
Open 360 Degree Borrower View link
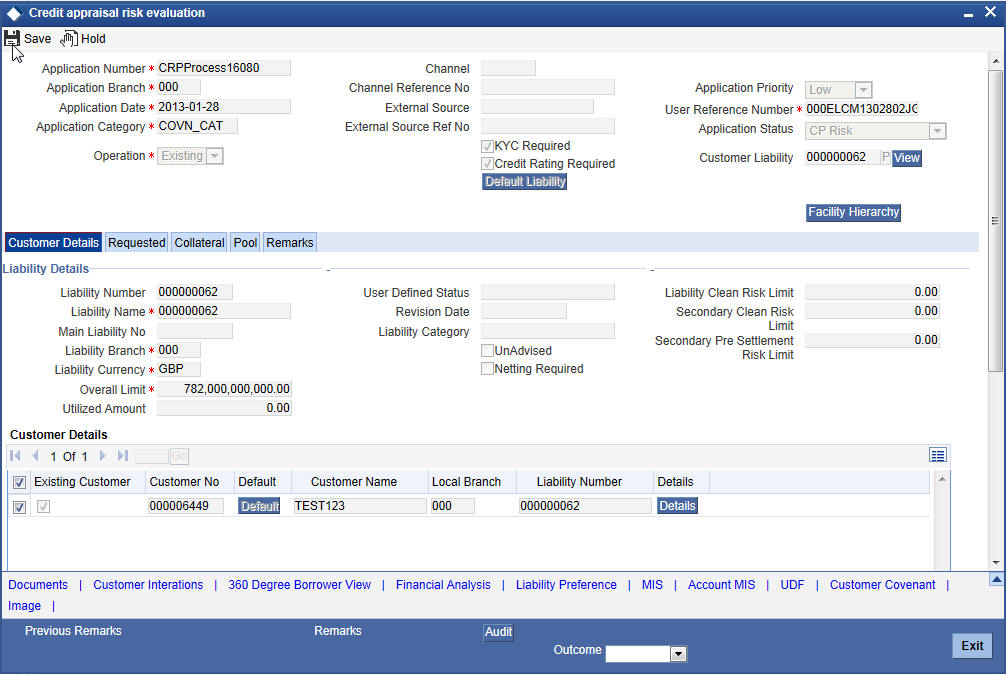300,585
